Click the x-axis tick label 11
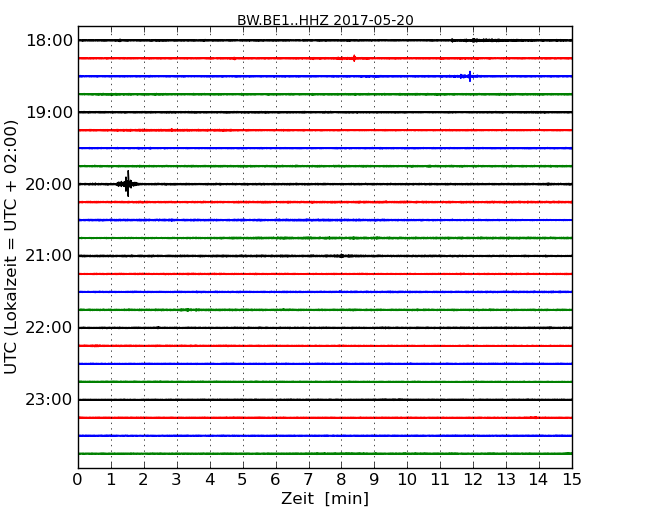 pos(440,480)
